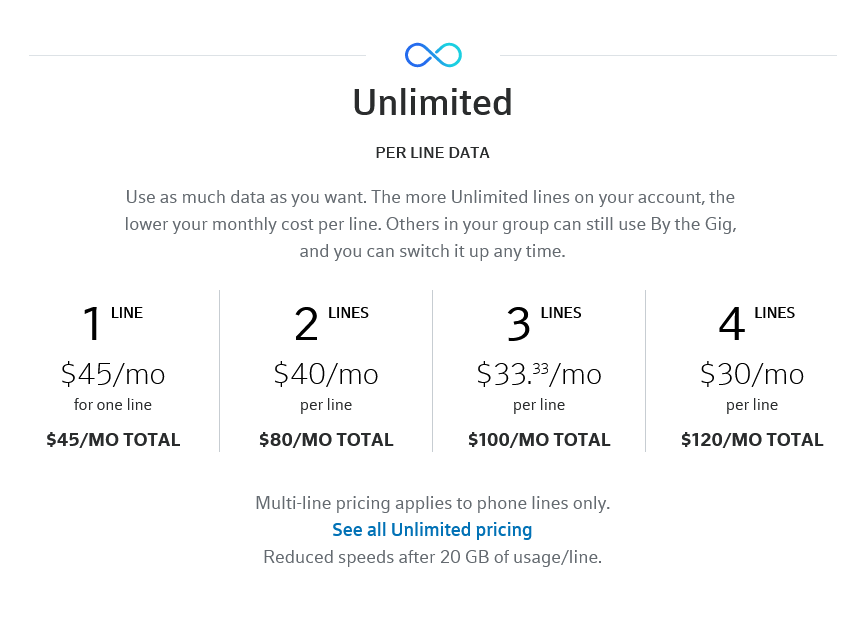Viewport: 864px width, 635px height.
Task: Click the PER LINE DATA label
Action: (x=432, y=152)
